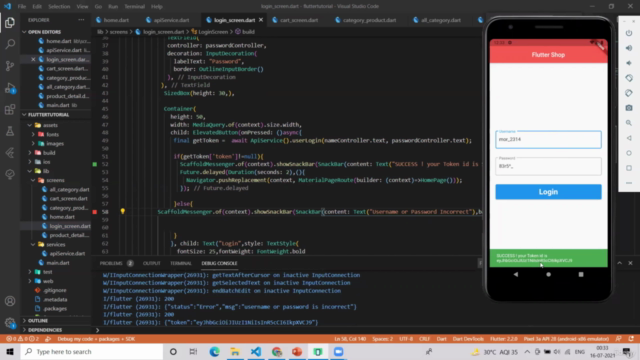
Task: Open the Manage gear settings
Action: pyautogui.click(x=10, y=323)
